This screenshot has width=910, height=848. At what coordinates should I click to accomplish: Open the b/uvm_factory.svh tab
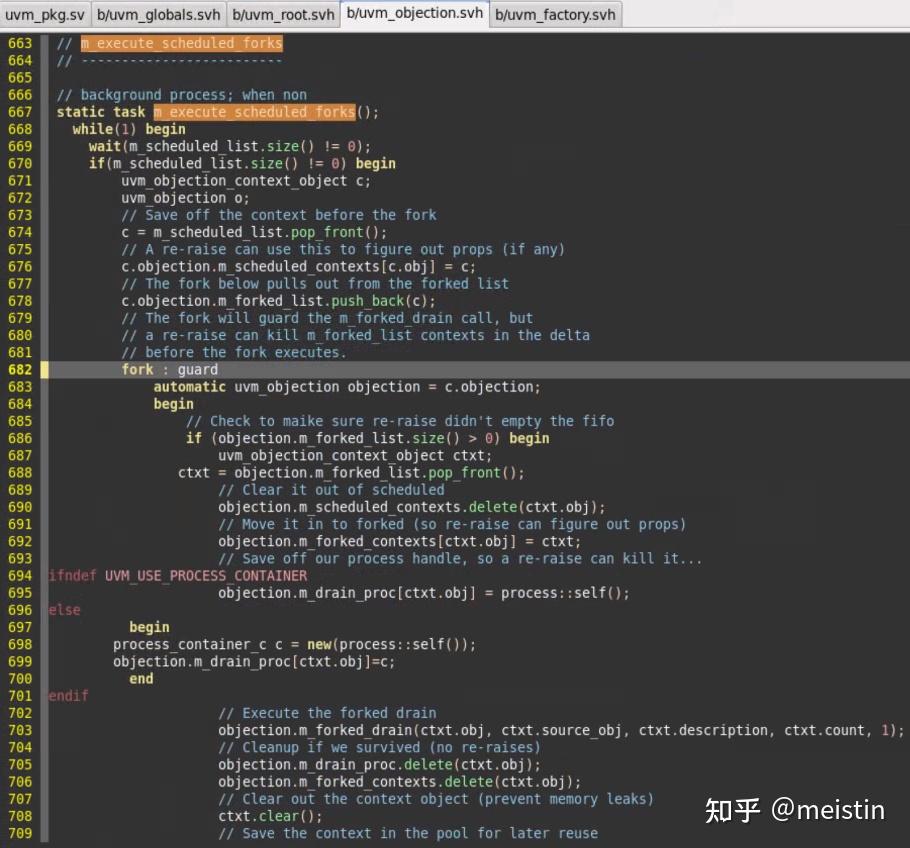(555, 14)
